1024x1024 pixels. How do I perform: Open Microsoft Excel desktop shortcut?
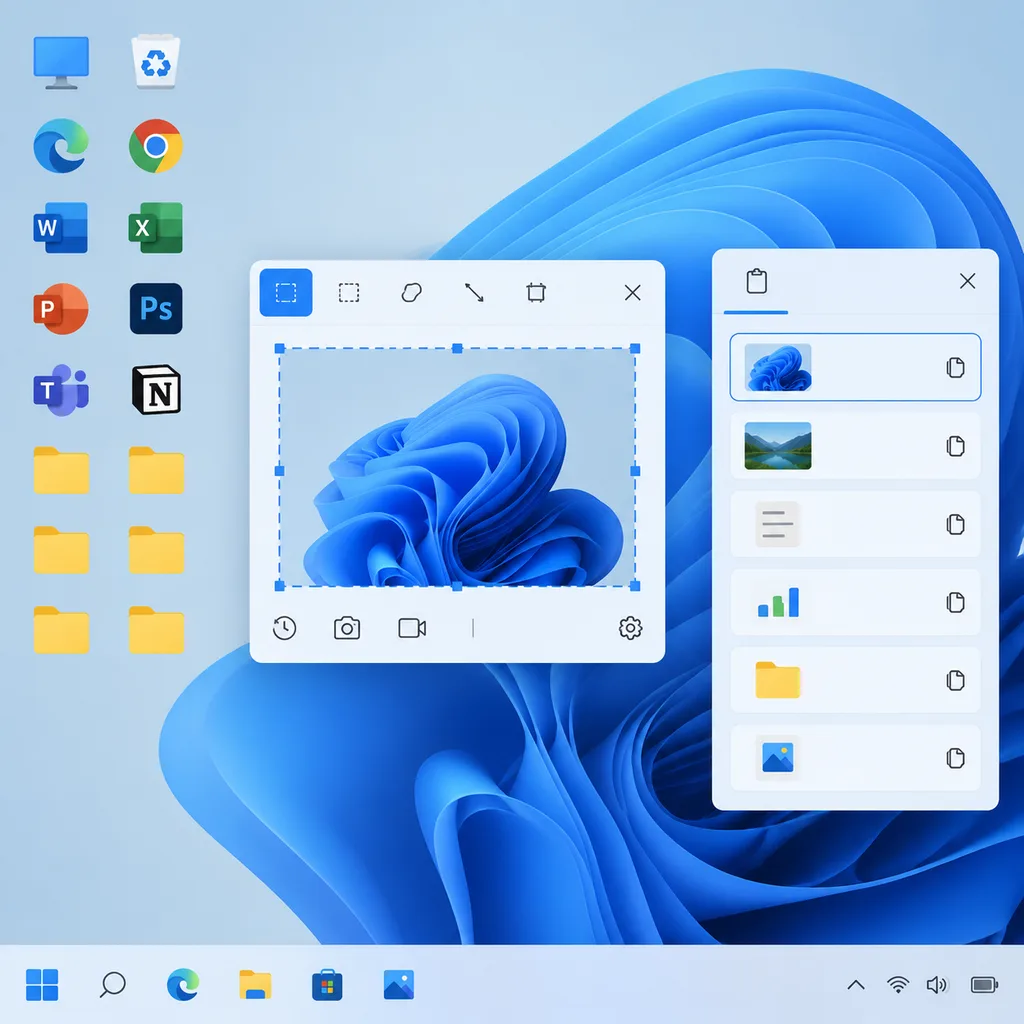point(155,227)
